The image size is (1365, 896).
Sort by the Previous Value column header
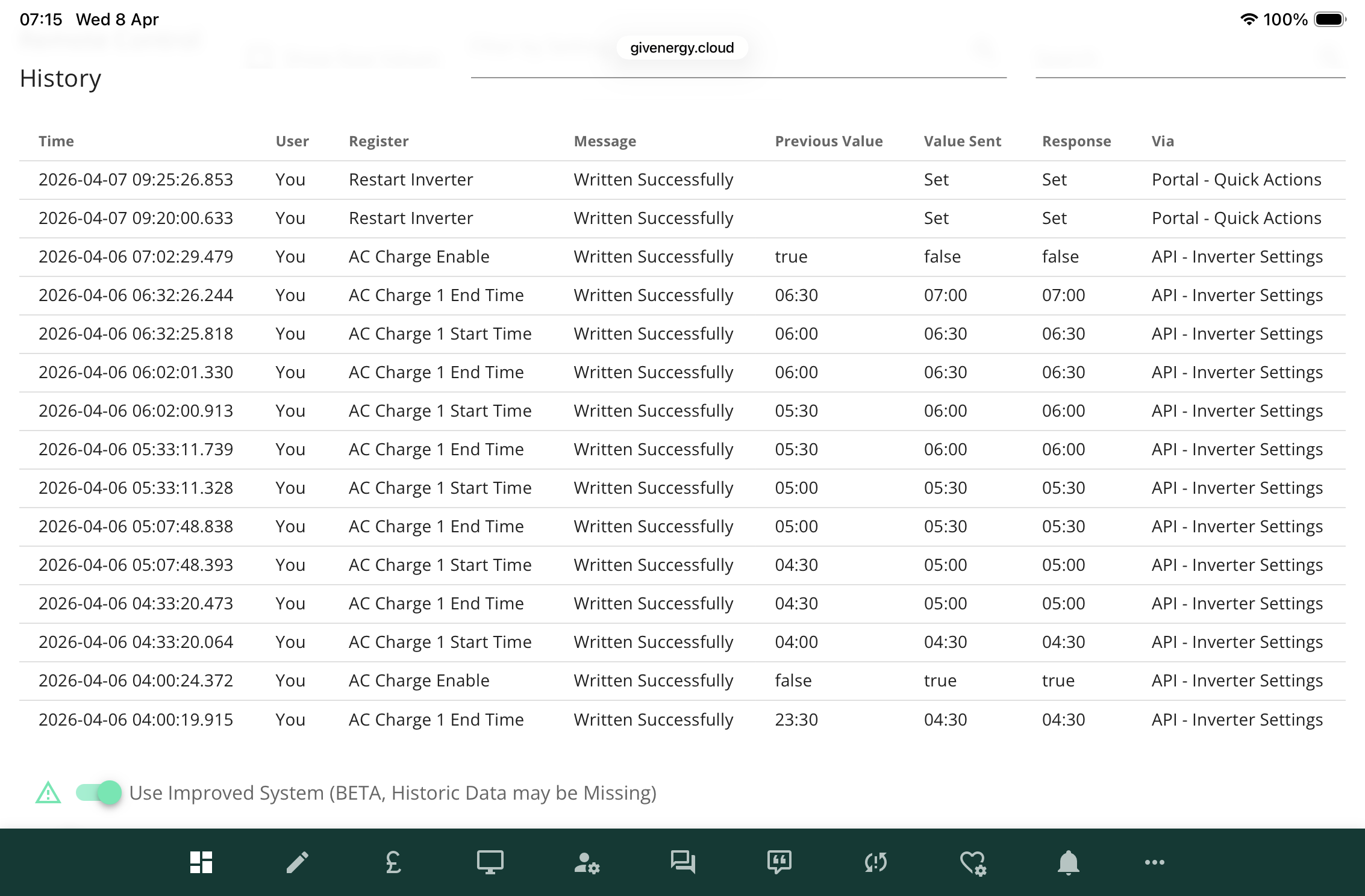pos(828,141)
